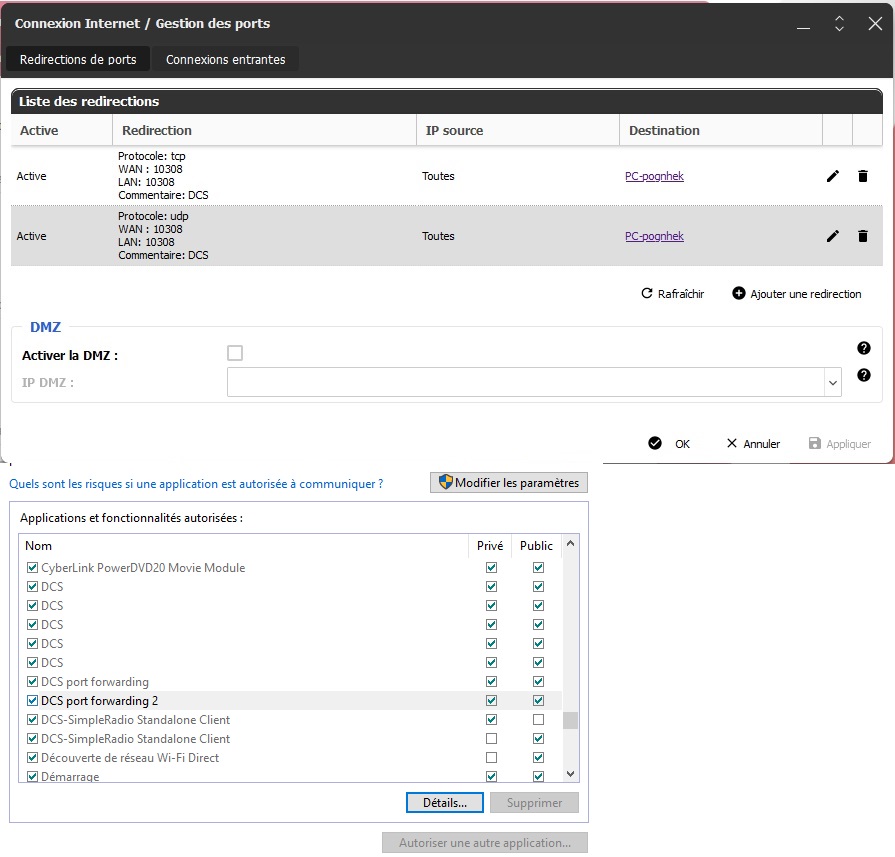Enable the Activer la DMZ checkbox

[x=235, y=353]
